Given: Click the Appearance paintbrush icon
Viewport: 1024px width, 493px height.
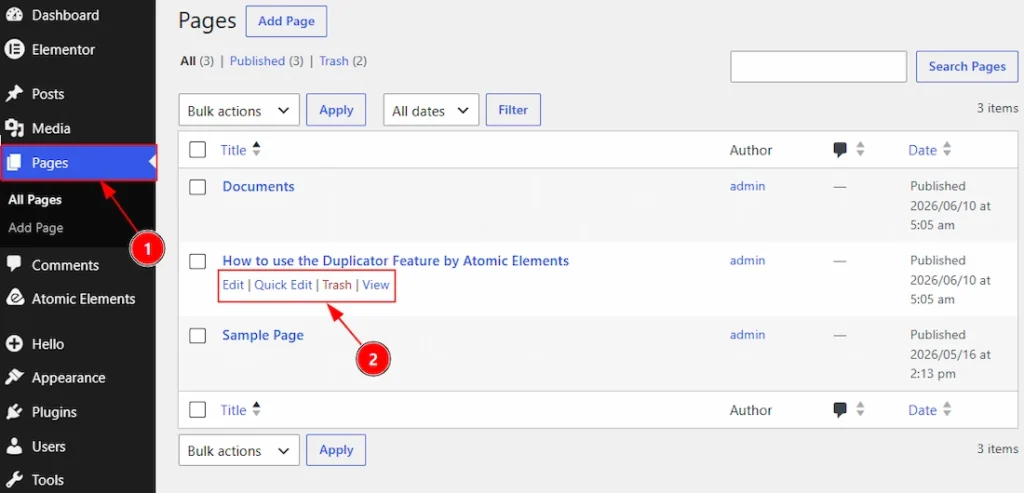Looking at the screenshot, I should 14,377.
